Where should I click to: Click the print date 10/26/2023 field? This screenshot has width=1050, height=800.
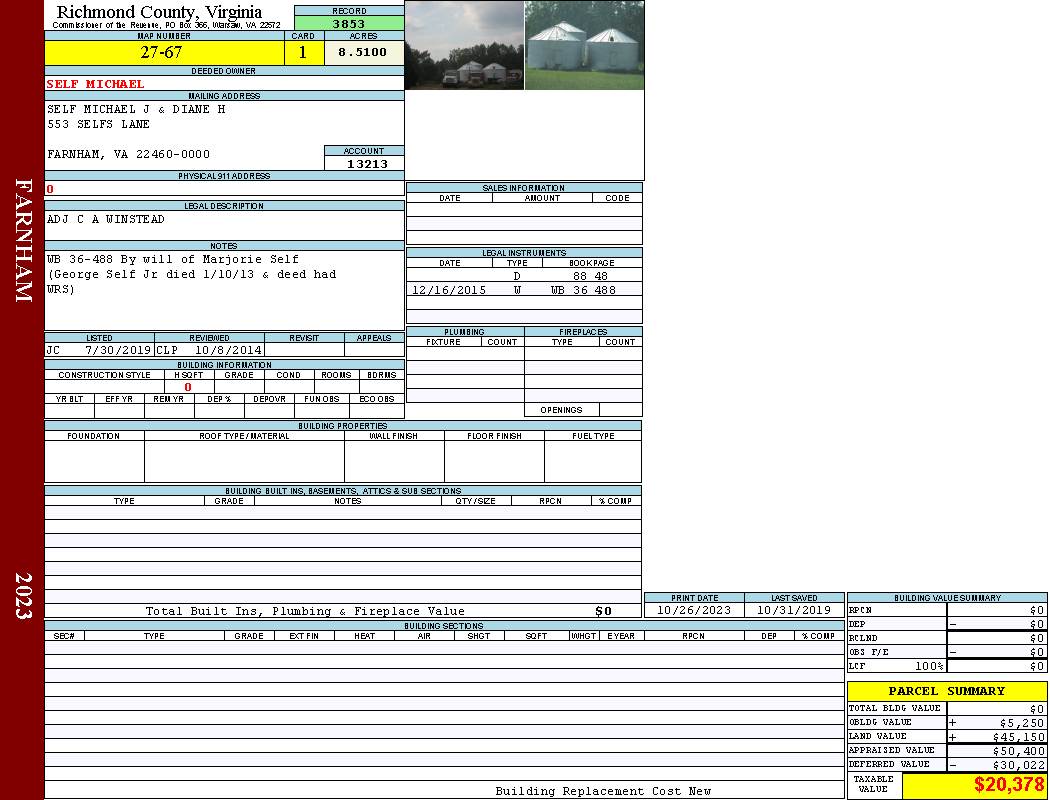[694, 610]
